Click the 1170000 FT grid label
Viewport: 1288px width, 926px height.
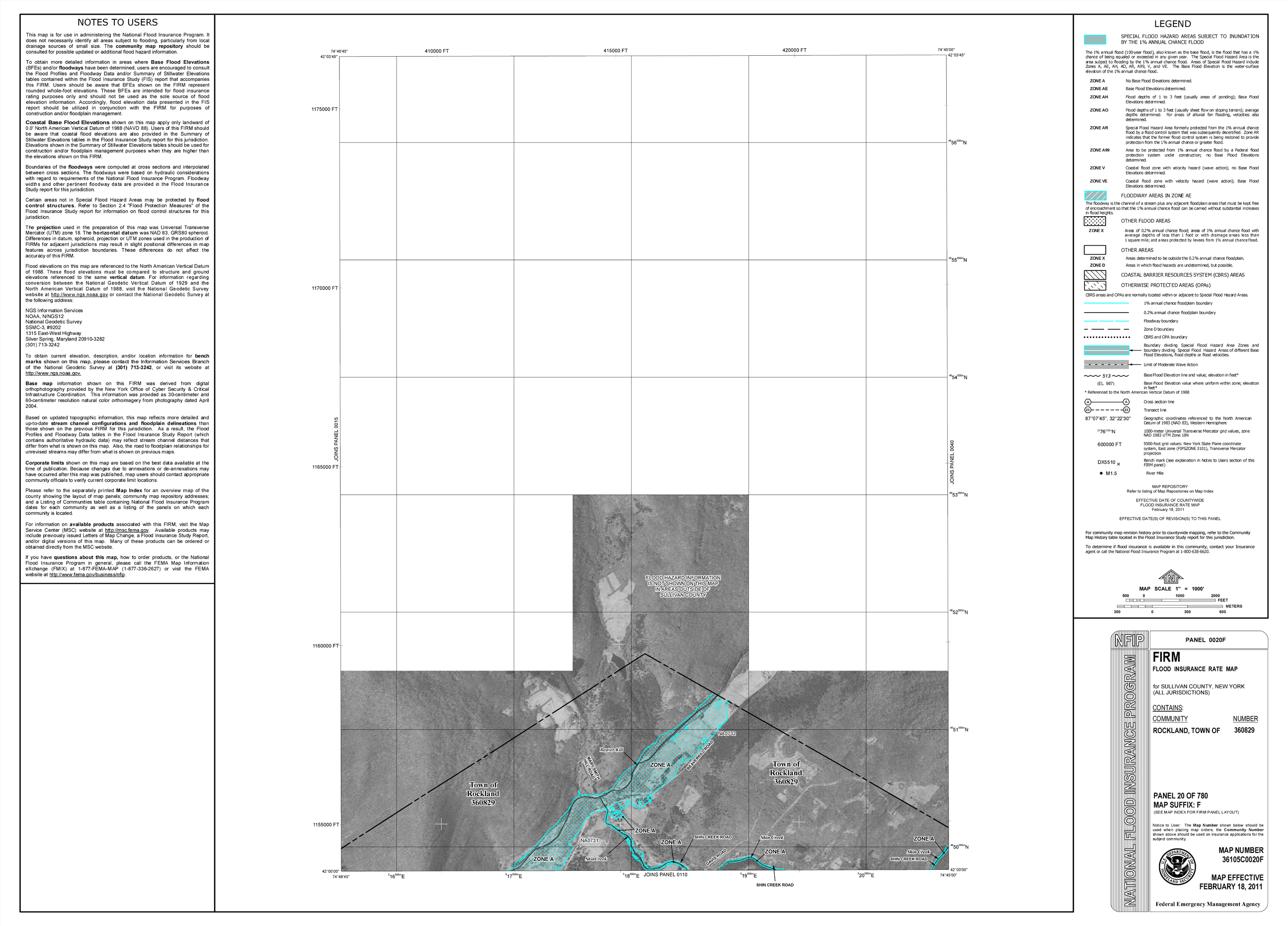click(325, 288)
